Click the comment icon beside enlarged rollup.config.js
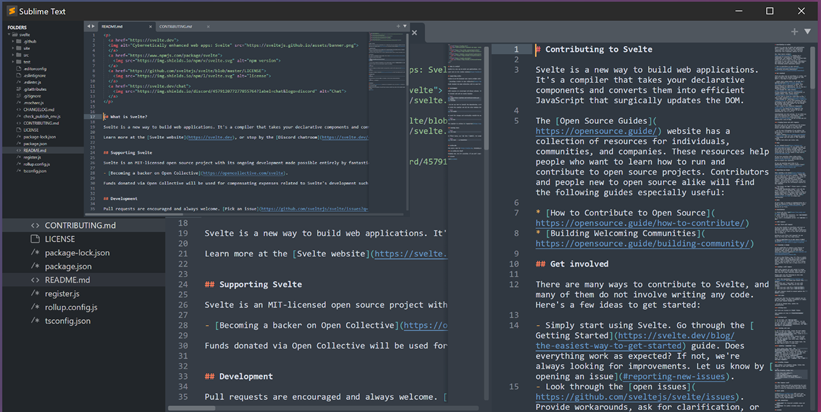The image size is (821, 412). pos(35,307)
